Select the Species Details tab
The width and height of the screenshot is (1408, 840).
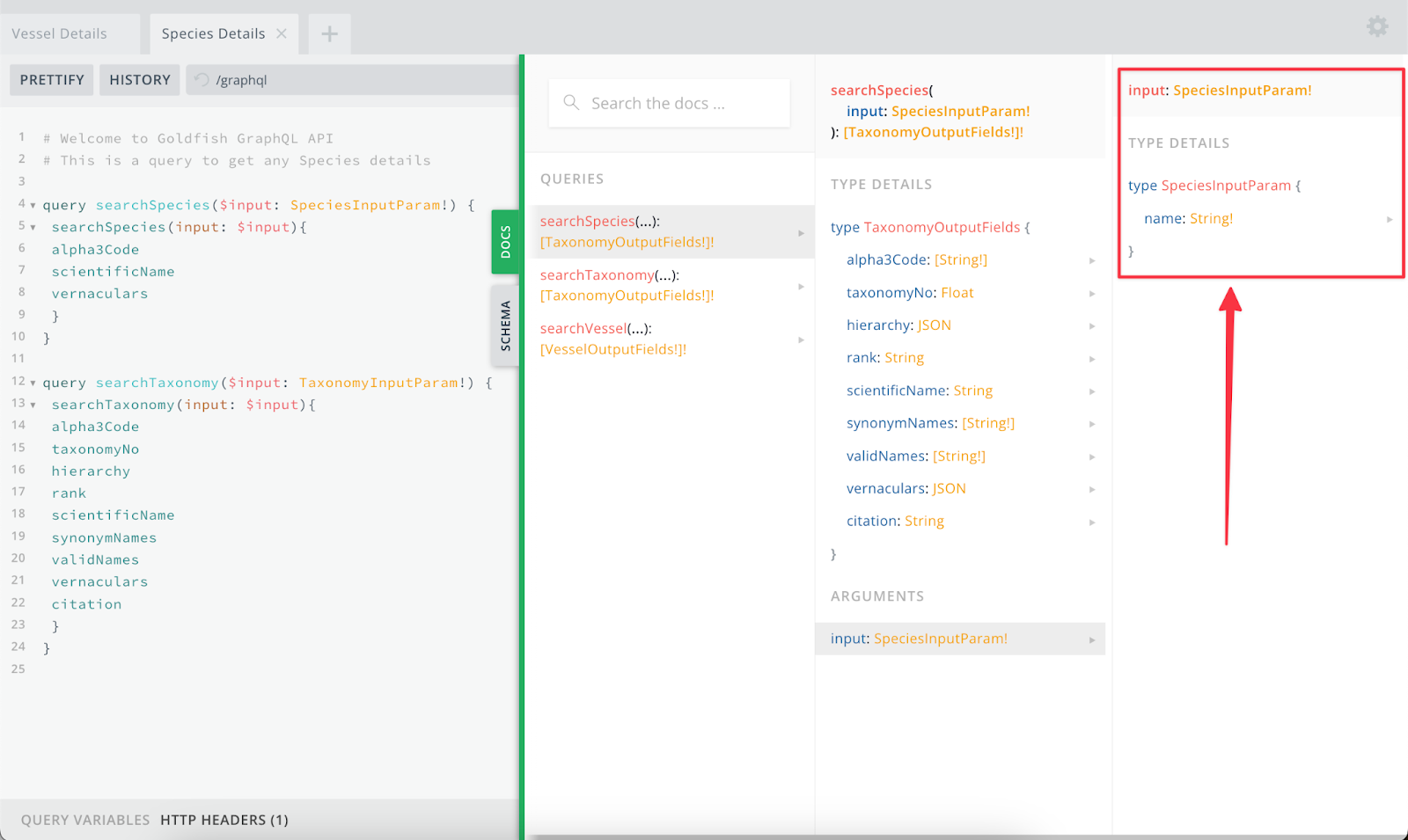click(213, 33)
